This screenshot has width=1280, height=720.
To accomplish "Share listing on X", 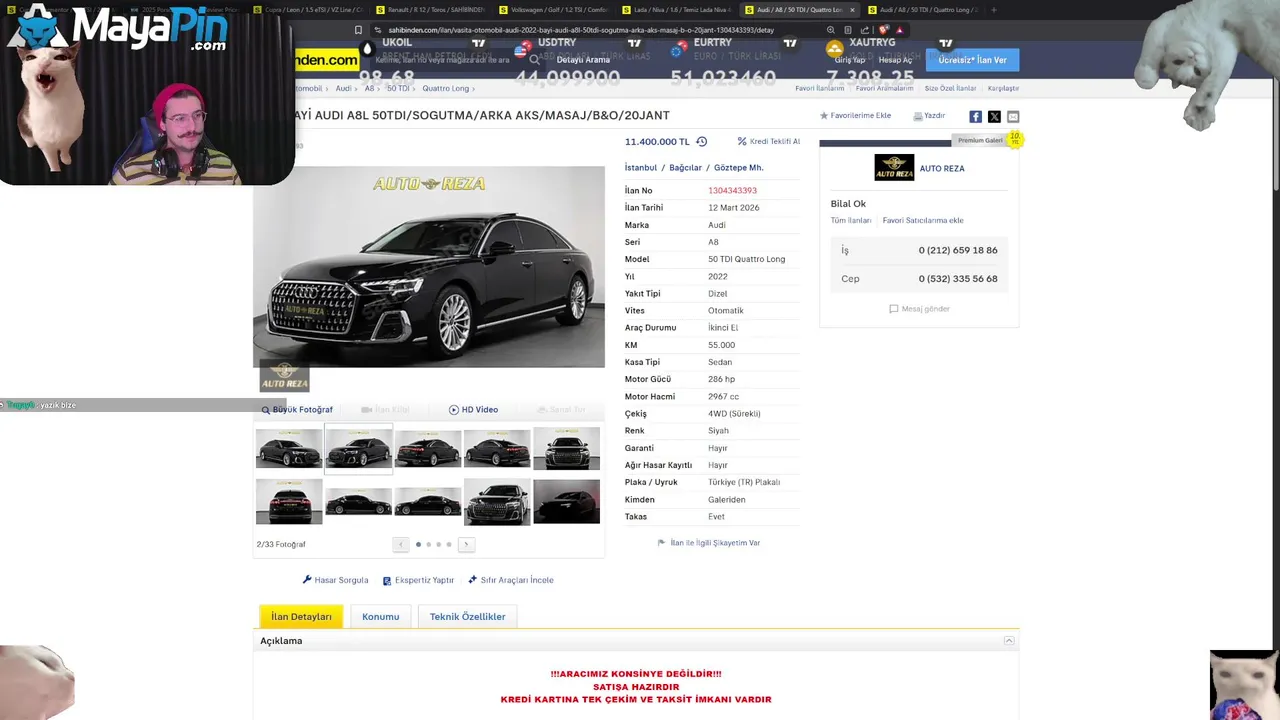I will pos(994,117).
